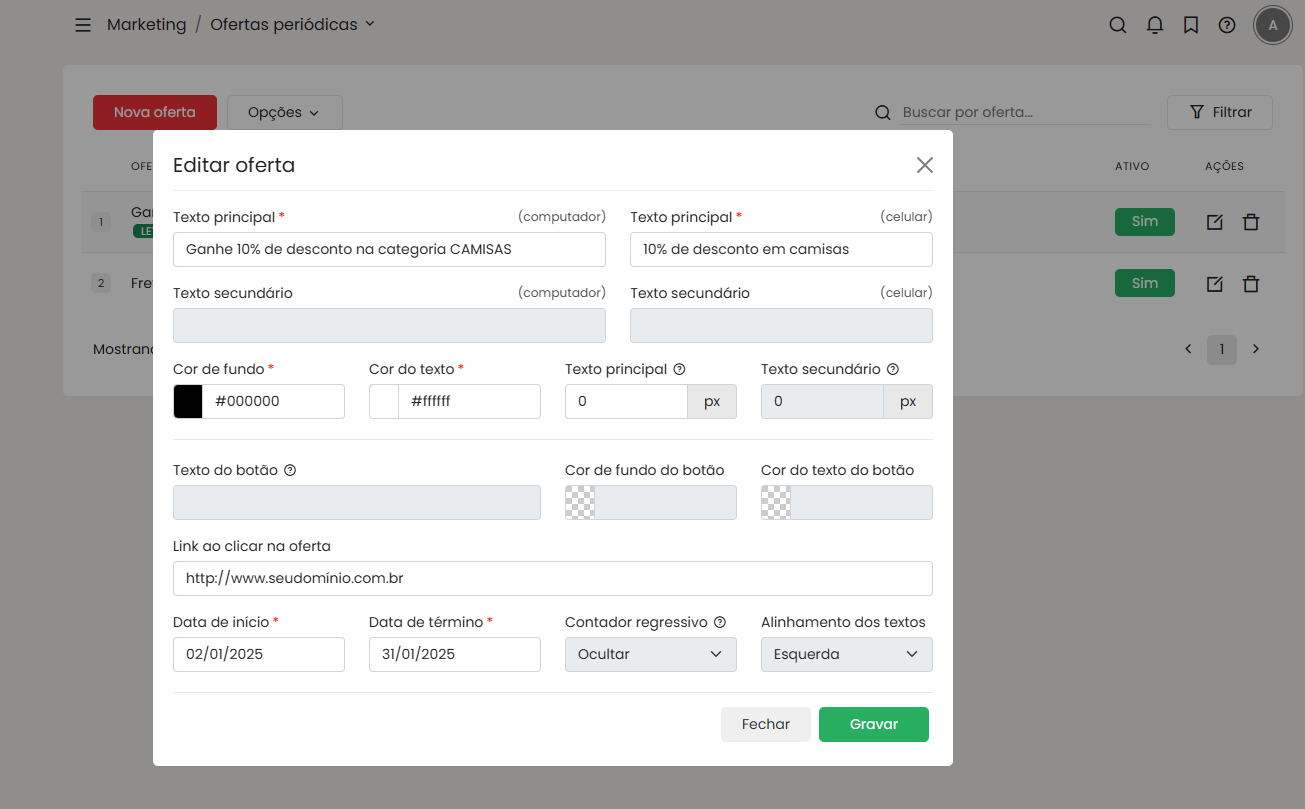The width and height of the screenshot is (1305, 809).
Task: Open the hamburger navigation menu
Action: pyautogui.click(x=83, y=25)
